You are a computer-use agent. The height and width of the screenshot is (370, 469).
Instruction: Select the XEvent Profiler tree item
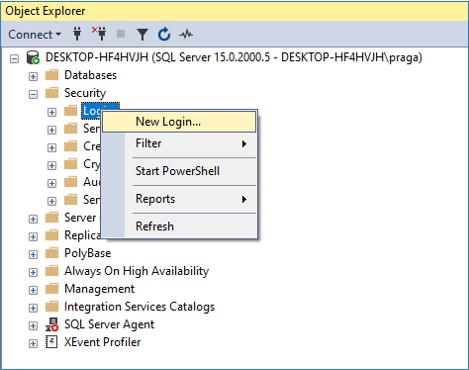pos(102,342)
